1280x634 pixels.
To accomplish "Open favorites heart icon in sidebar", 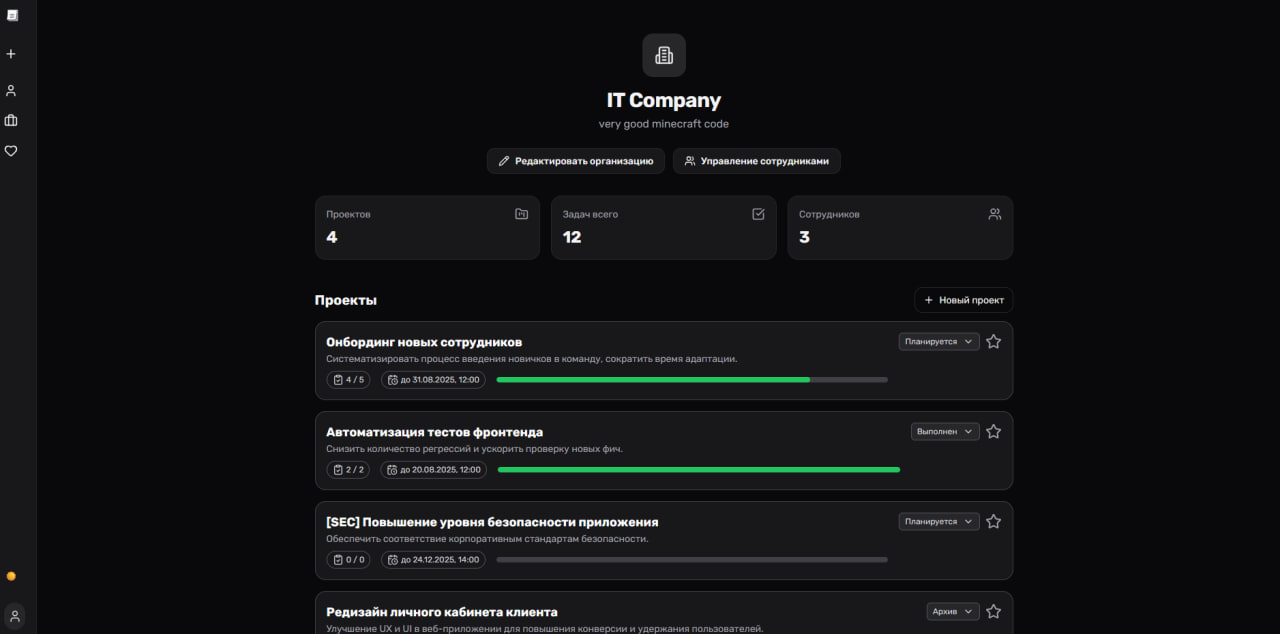I will tap(11, 151).
